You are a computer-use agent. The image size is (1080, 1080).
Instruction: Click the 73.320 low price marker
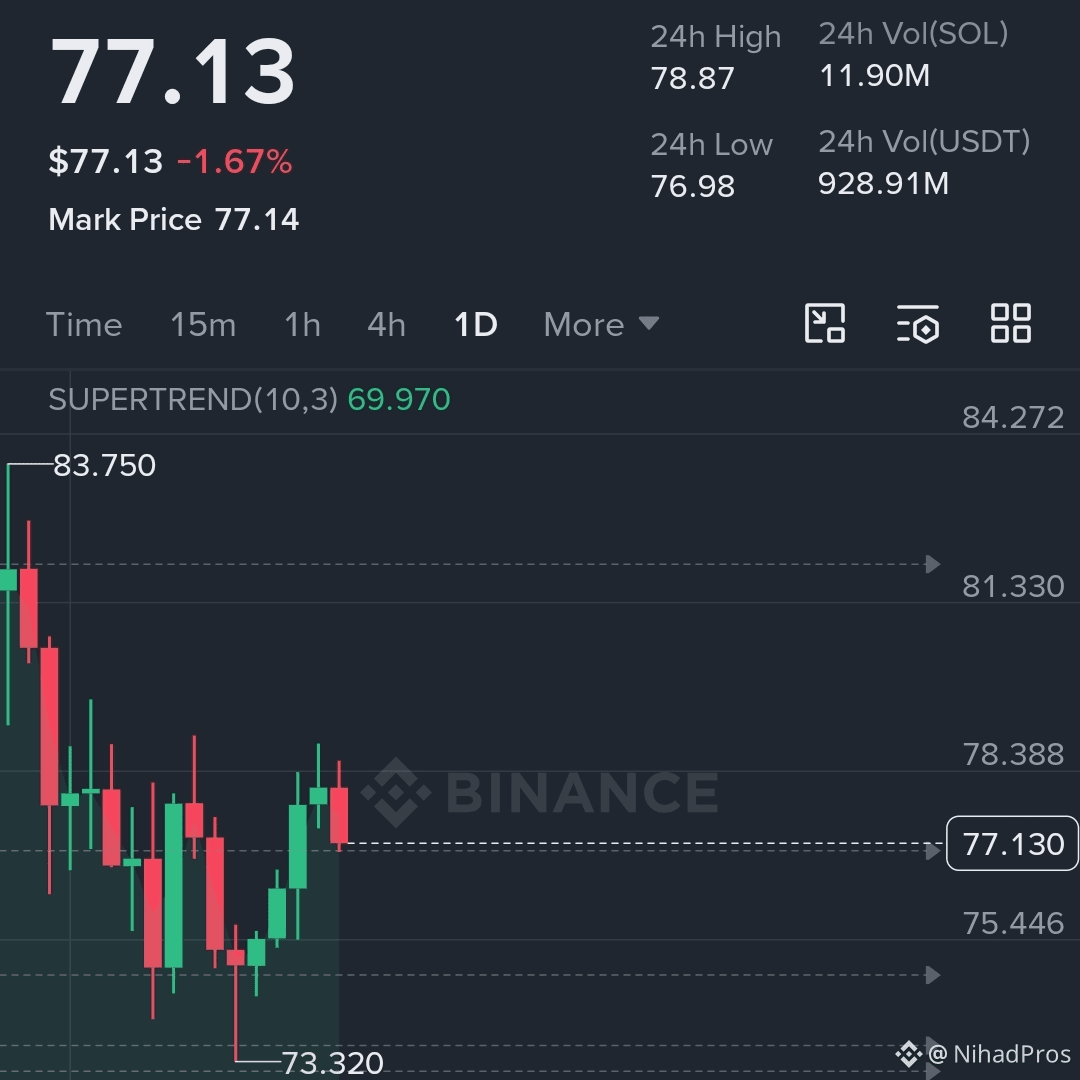pyautogui.click(x=333, y=1063)
